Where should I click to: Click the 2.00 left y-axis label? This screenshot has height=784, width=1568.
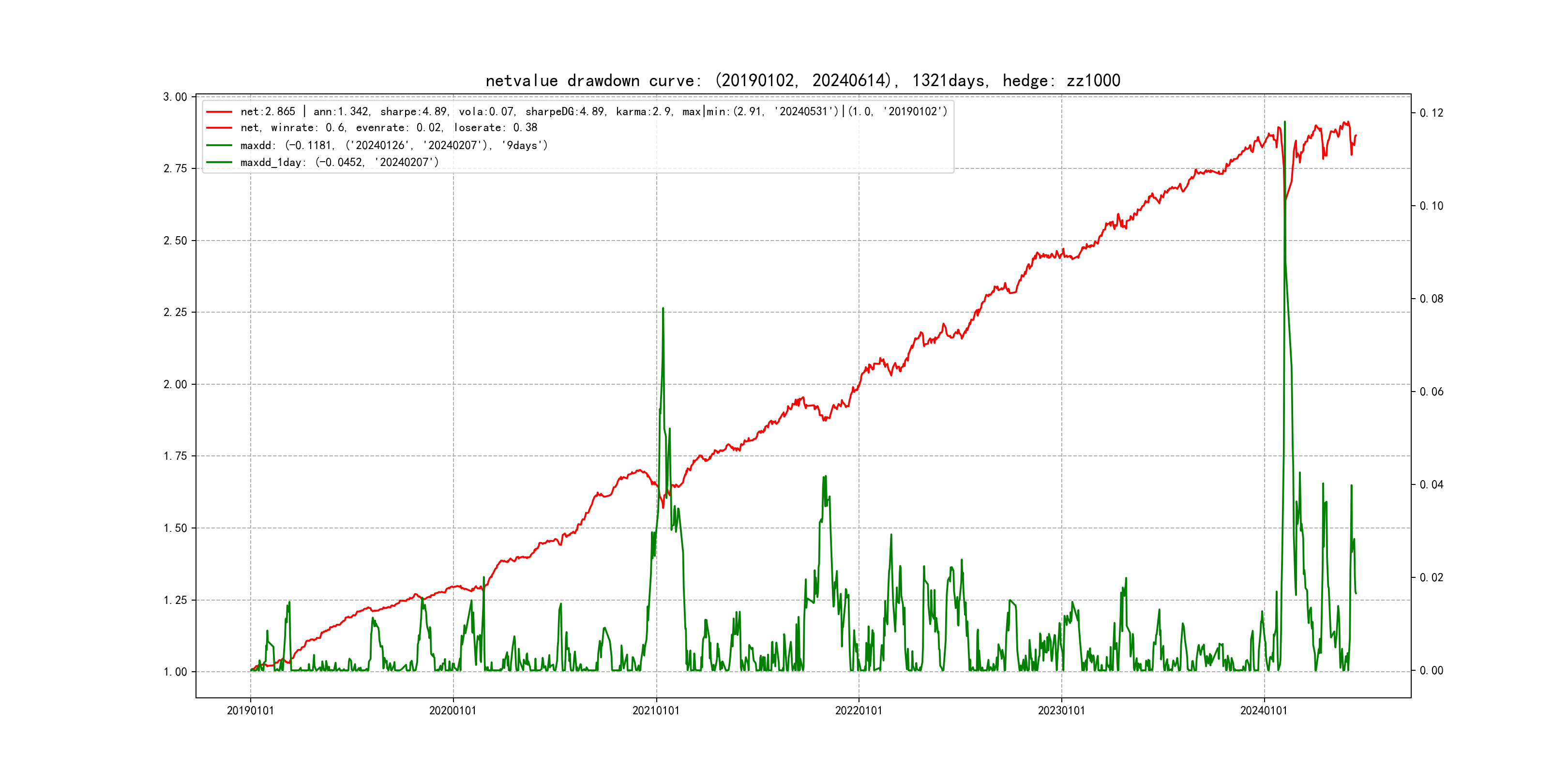coord(175,384)
